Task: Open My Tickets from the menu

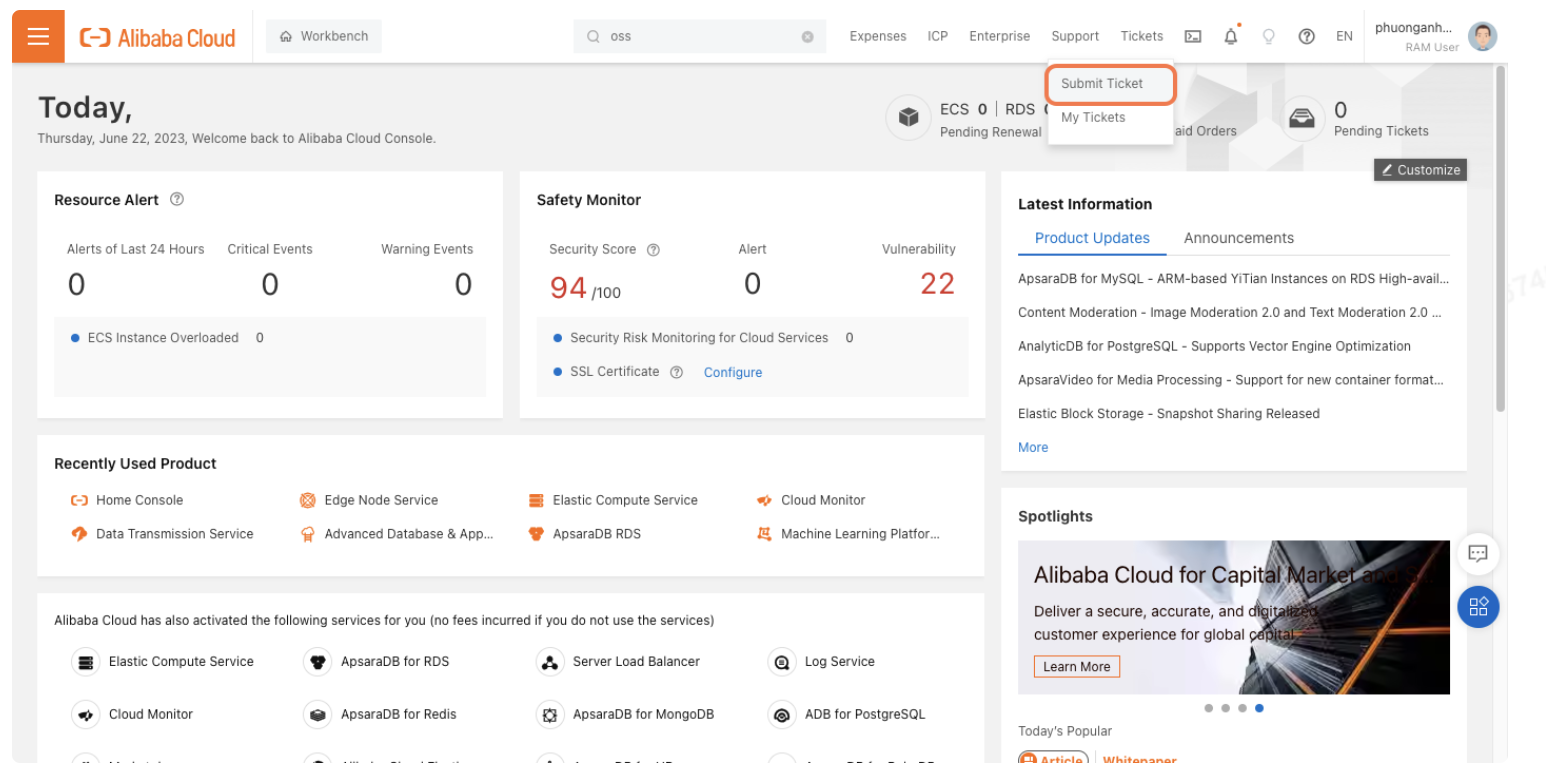Action: pyautogui.click(x=1094, y=117)
